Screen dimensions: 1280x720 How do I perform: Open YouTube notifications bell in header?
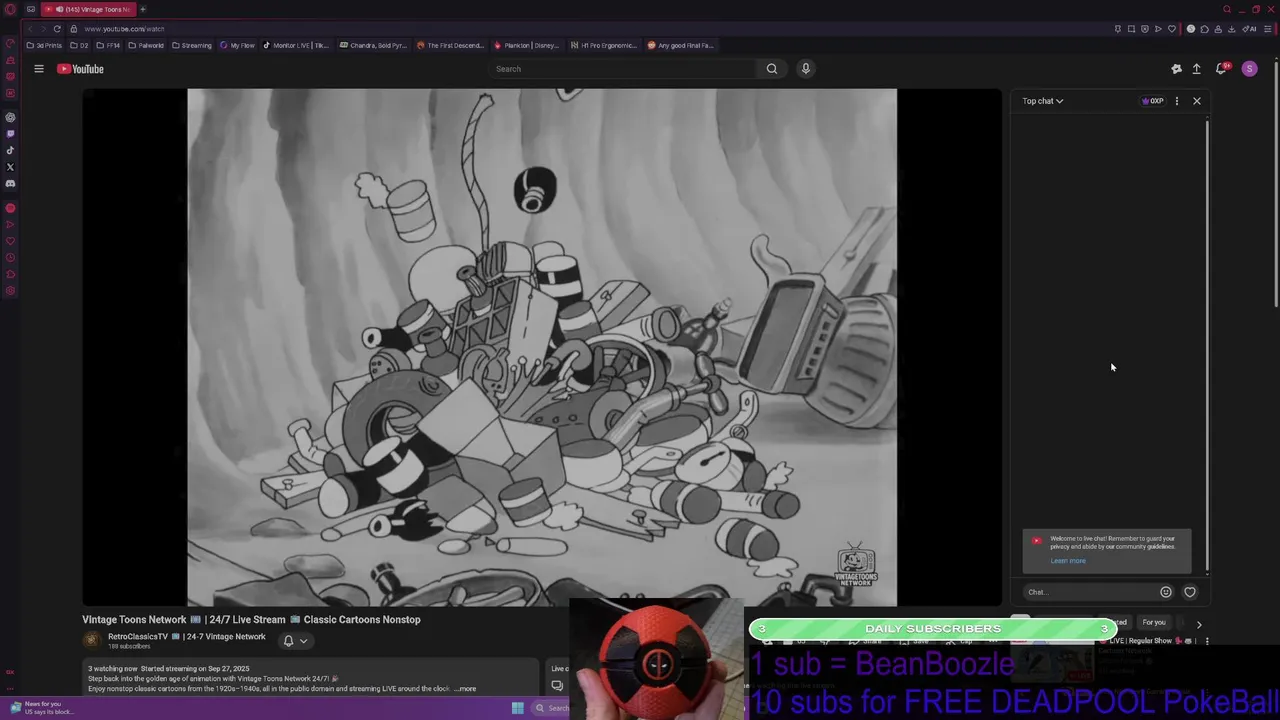coord(1221,69)
